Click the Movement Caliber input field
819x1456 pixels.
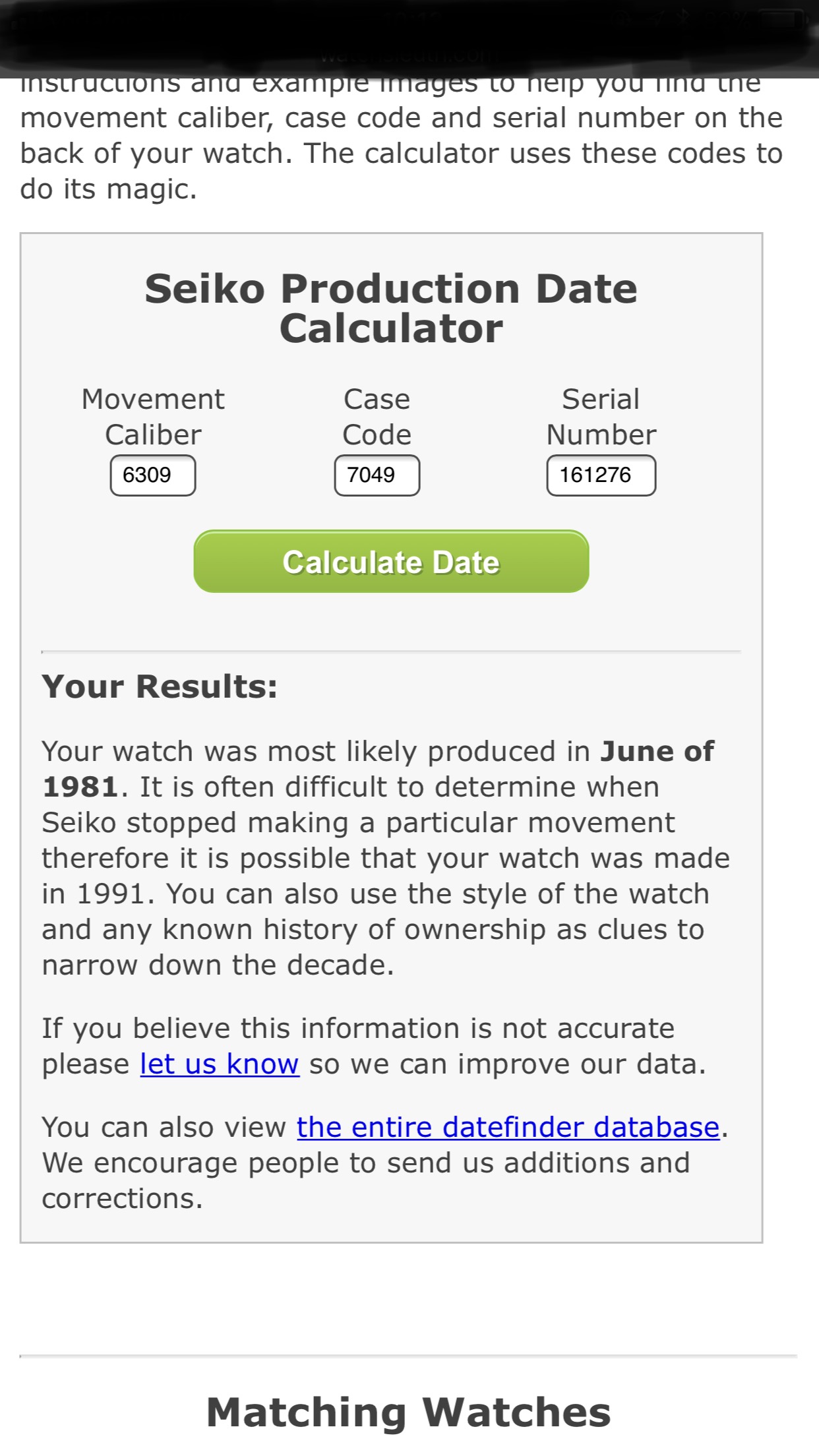point(152,475)
